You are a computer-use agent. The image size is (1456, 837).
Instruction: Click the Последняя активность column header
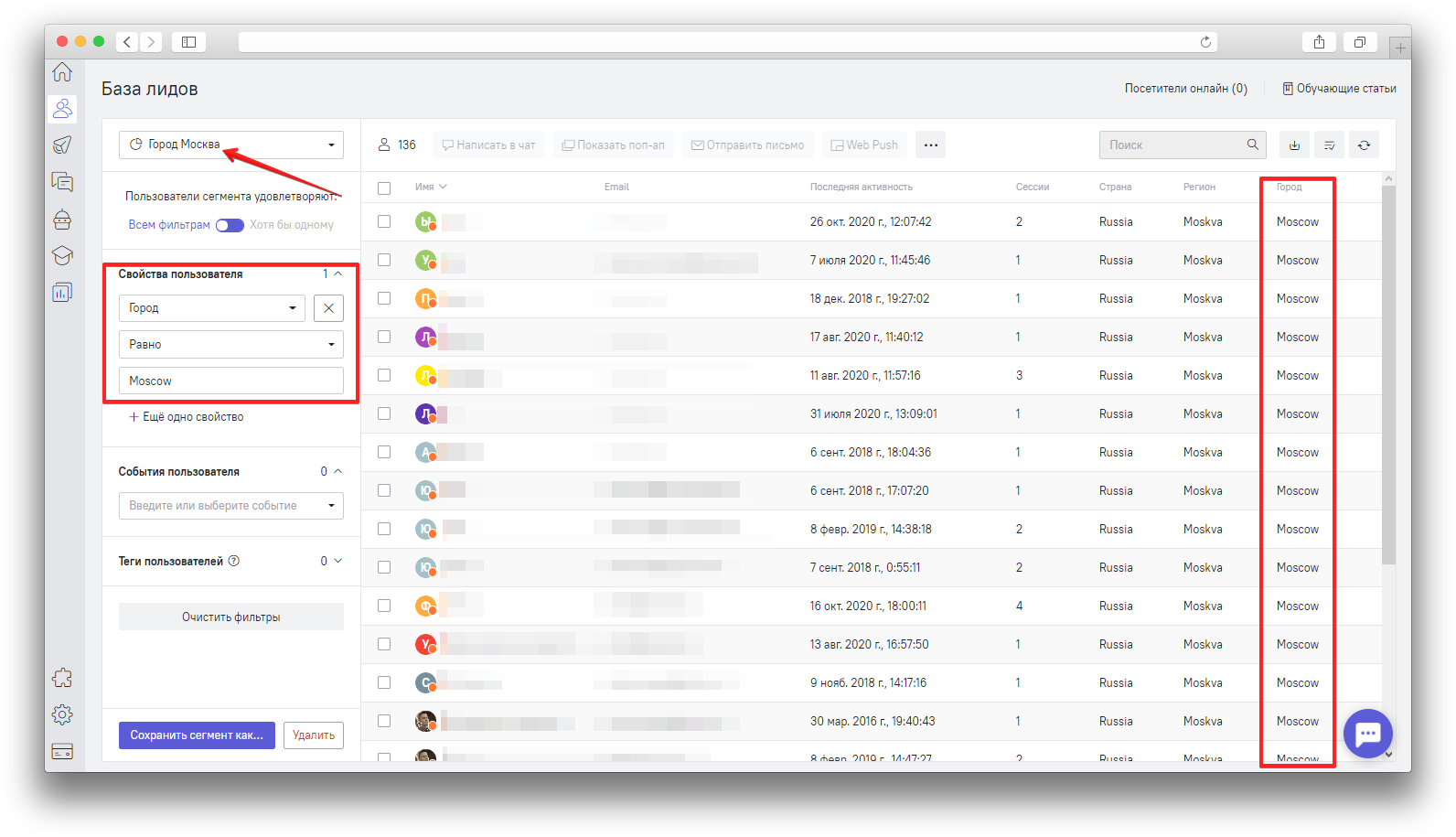pyautogui.click(x=862, y=187)
